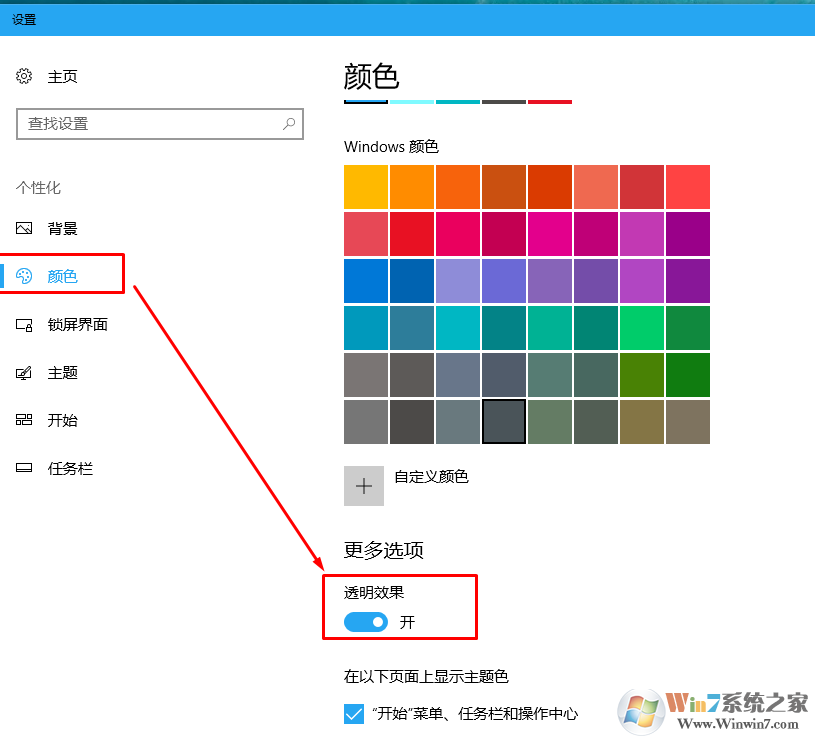Open the Lock screen (锁屏界面) icon
815x738 pixels.
pyautogui.click(x=25, y=325)
